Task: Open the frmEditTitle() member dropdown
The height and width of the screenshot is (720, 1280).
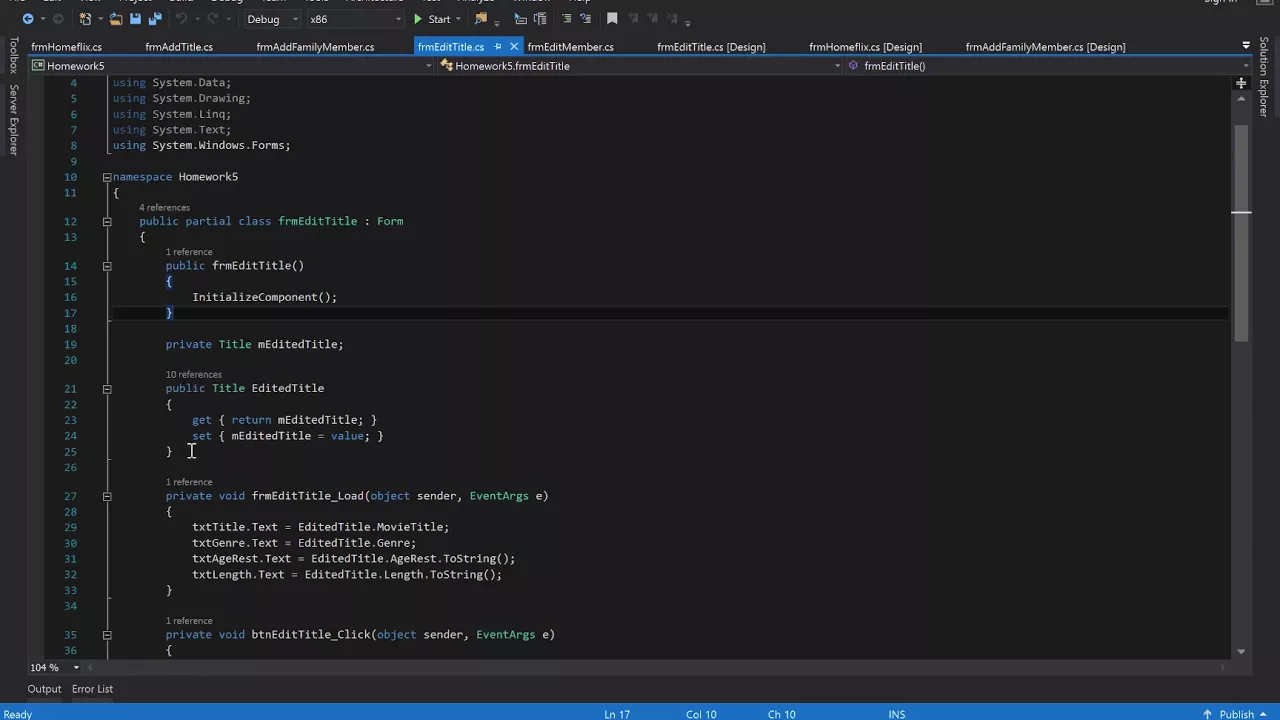Action: 1048,66
